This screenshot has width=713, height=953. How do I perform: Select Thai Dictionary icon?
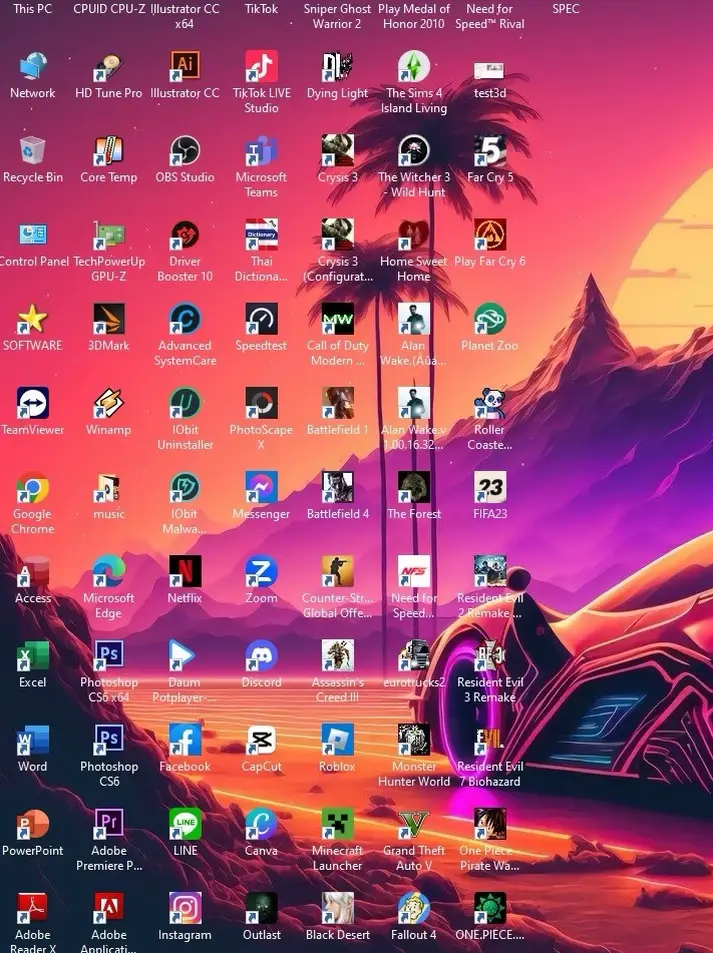click(x=261, y=235)
